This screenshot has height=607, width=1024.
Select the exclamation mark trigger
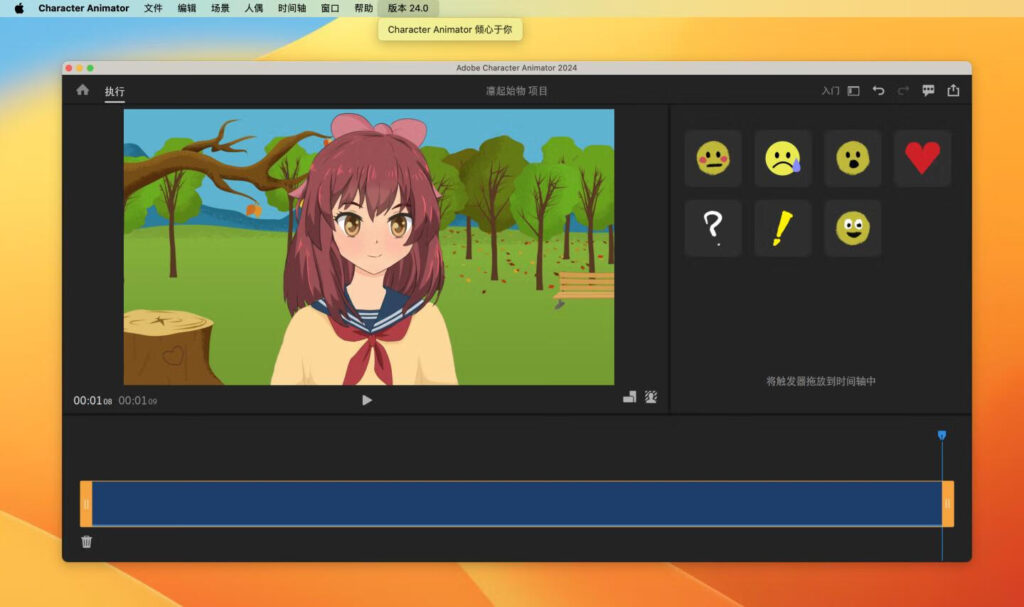tap(782, 228)
